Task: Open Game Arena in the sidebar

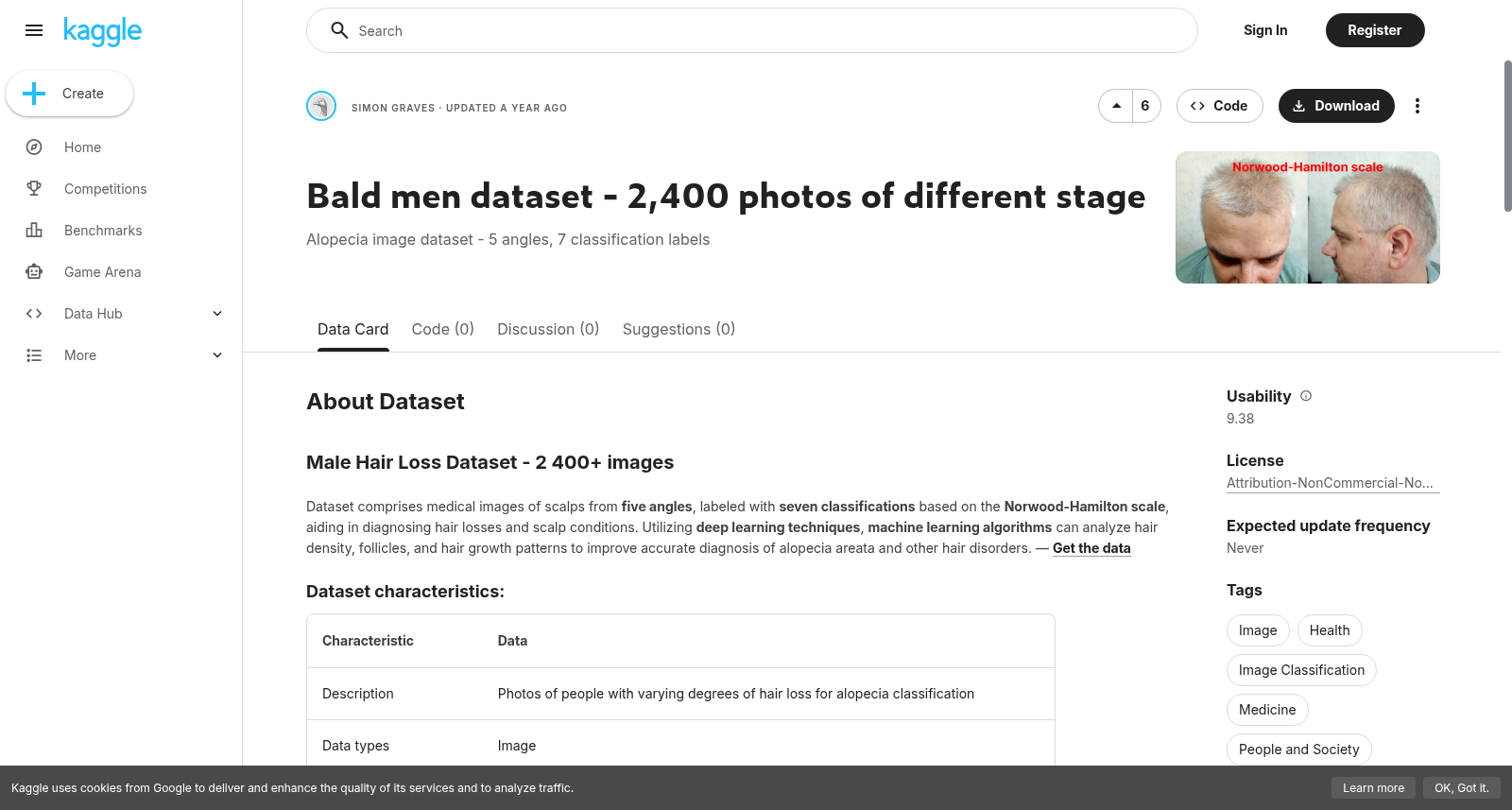Action: (x=102, y=272)
